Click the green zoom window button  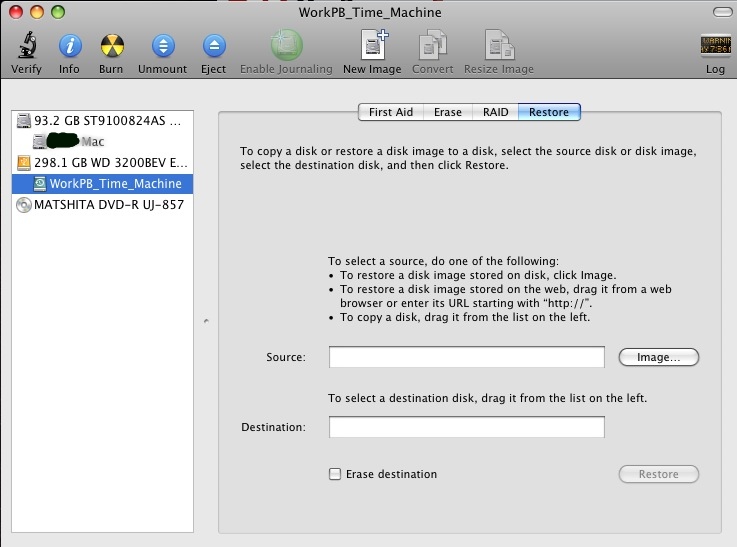pyautogui.click(x=58, y=12)
